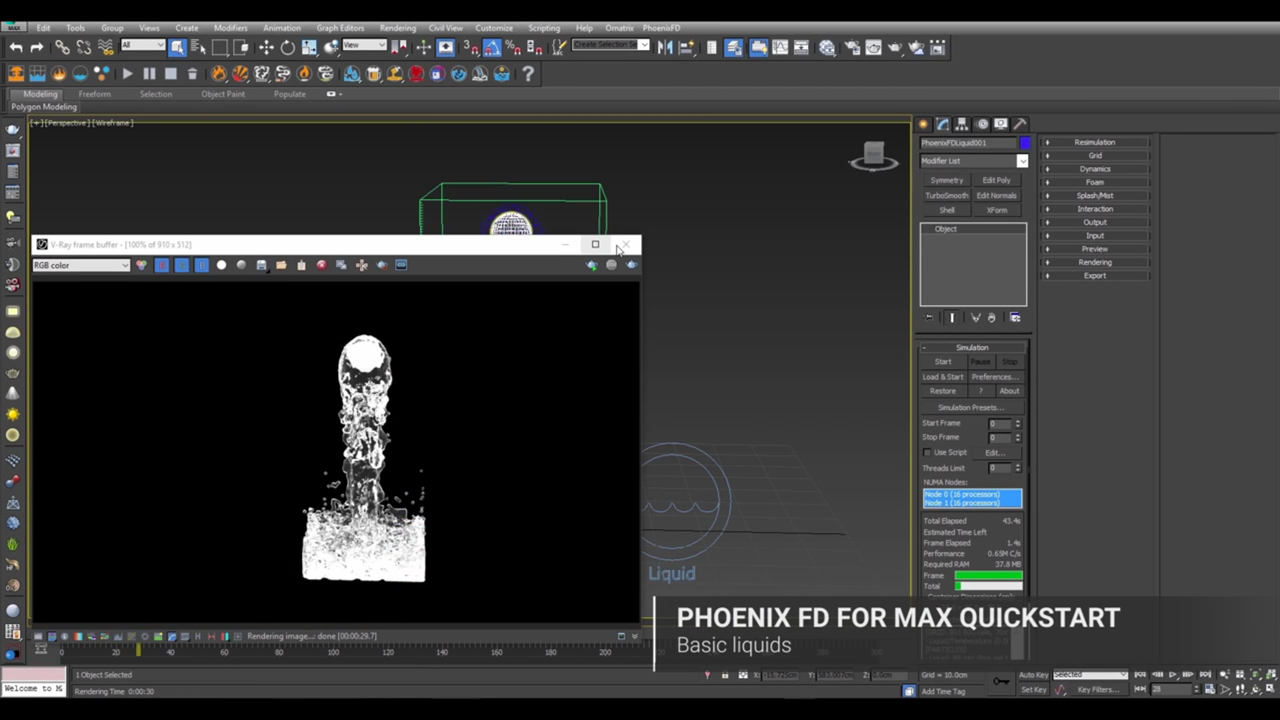Activate the Select Object tool

pyautogui.click(x=177, y=47)
